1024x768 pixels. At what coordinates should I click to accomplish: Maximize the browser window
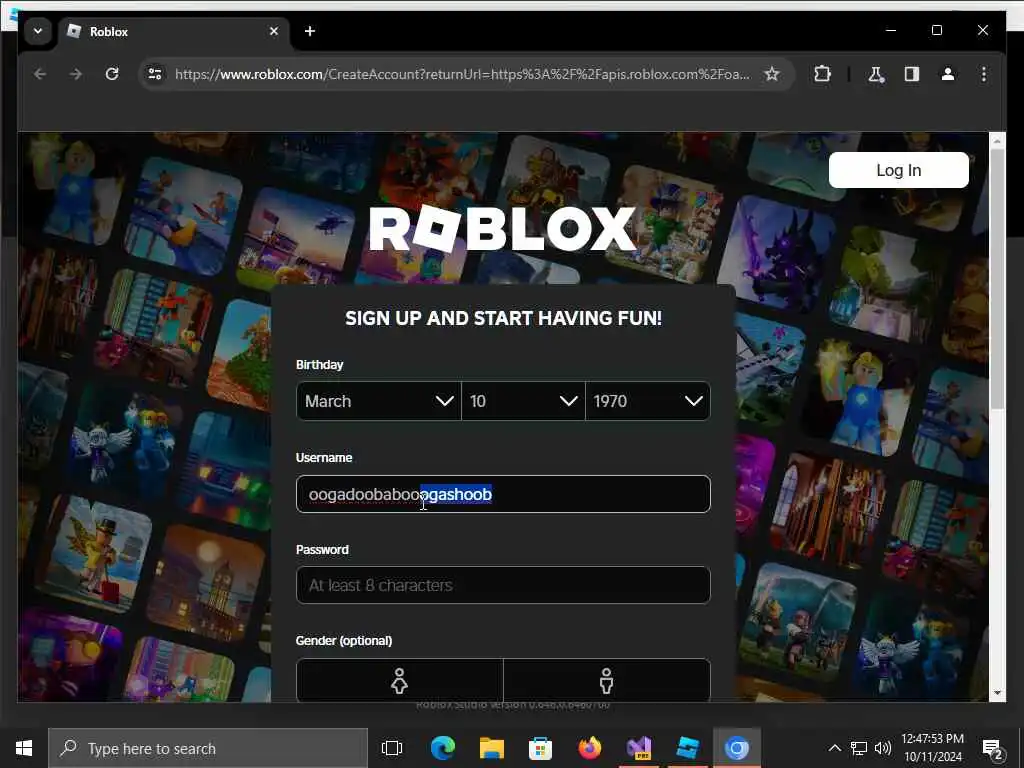click(936, 31)
